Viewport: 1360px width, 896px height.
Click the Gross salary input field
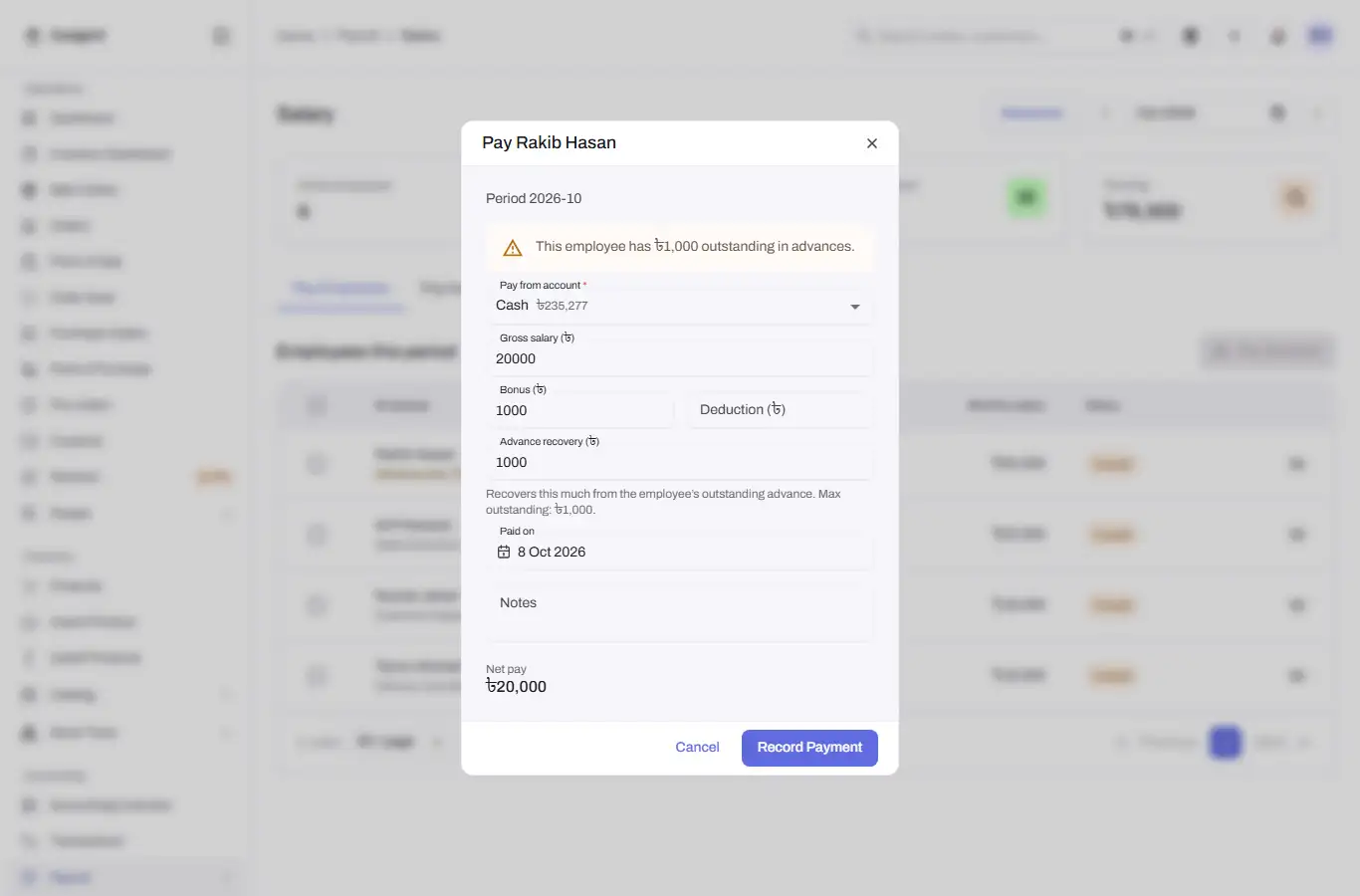click(x=679, y=358)
